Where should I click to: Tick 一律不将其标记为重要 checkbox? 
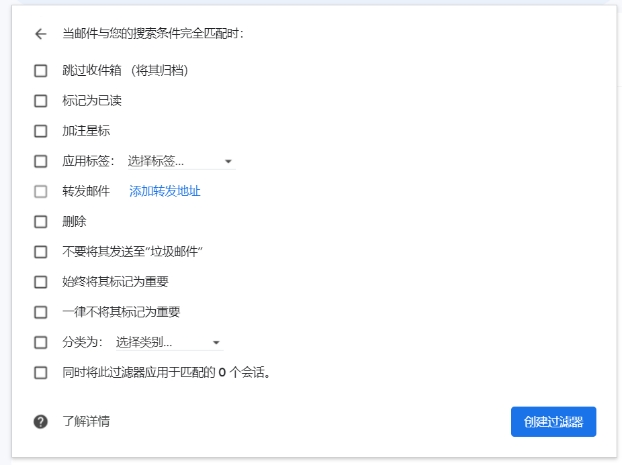pos(40,312)
